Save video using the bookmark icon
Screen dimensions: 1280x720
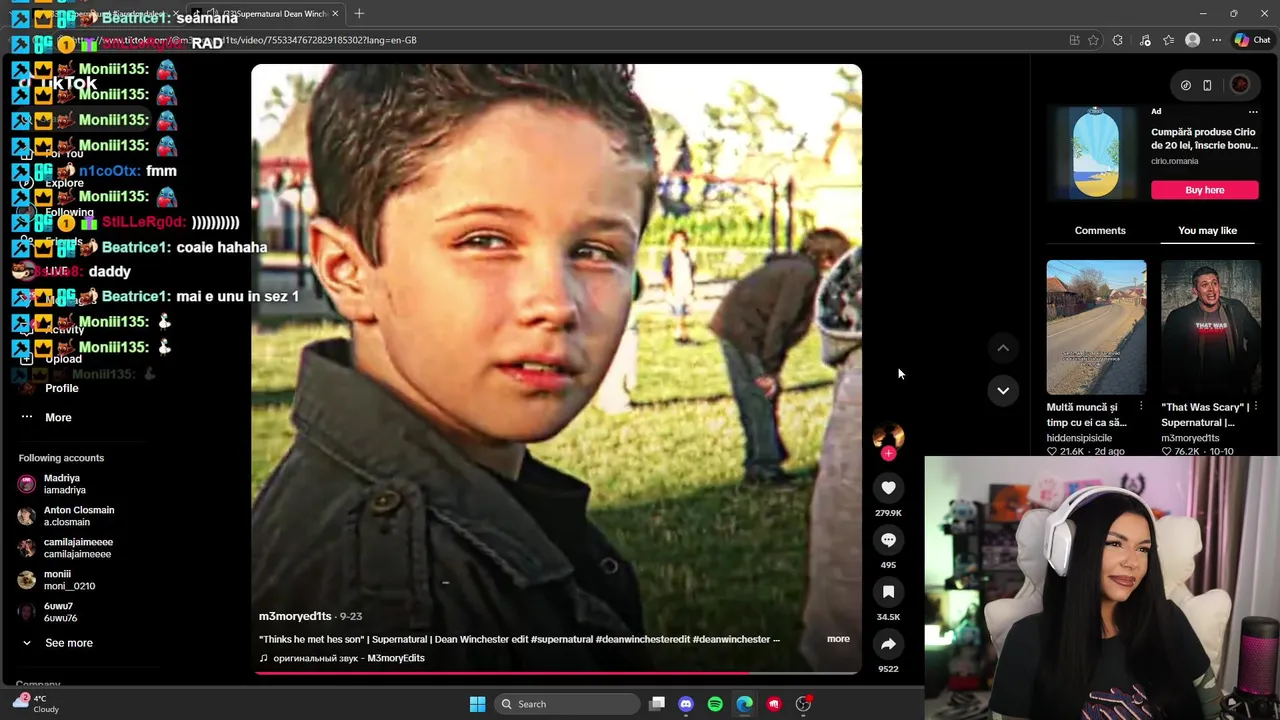click(888, 591)
